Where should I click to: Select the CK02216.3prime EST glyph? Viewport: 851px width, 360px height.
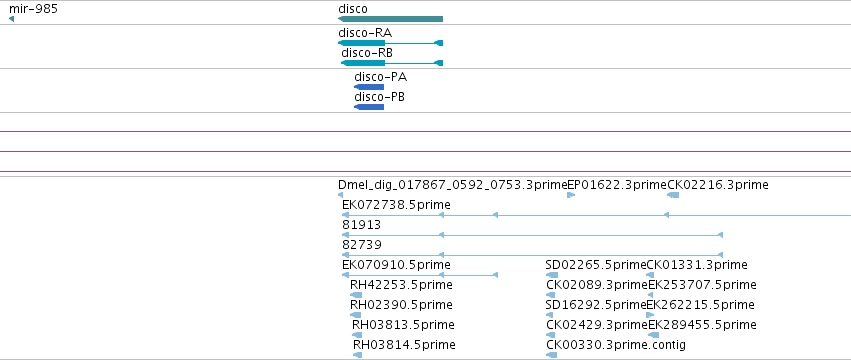click(673, 195)
